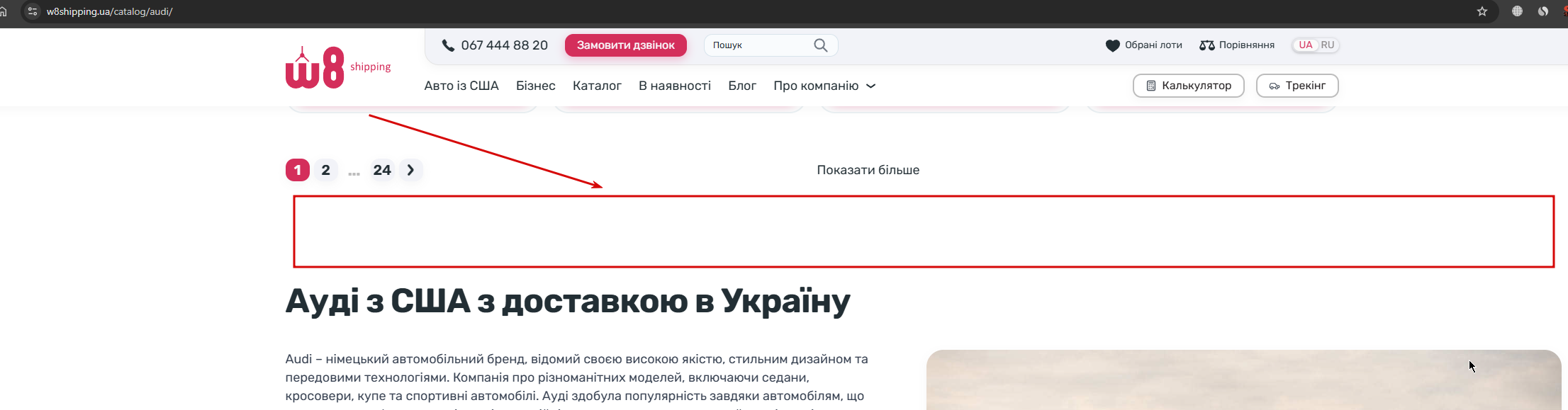This screenshot has width=1568, height=410.
Task: Open the Блог page
Action: 742,86
